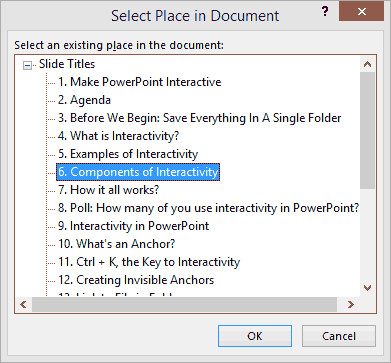Pick 9. Interactivity in PowerPoint slide
Screen dimensions: 391x363
point(133,226)
